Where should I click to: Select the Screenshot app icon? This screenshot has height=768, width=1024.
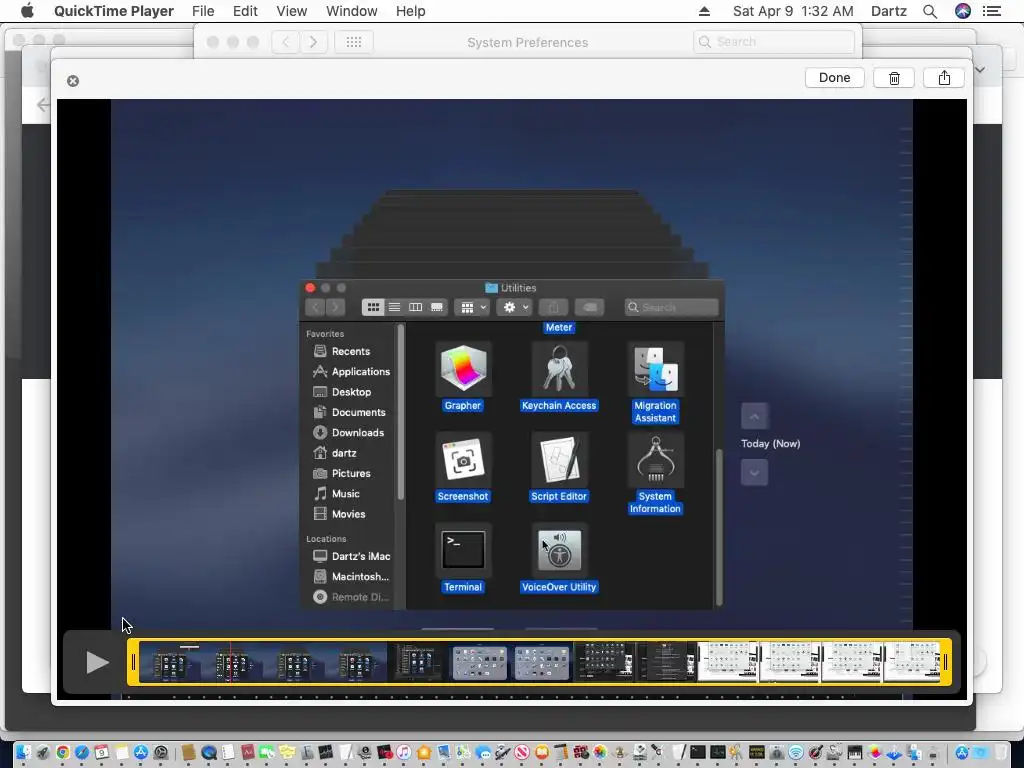(x=462, y=460)
